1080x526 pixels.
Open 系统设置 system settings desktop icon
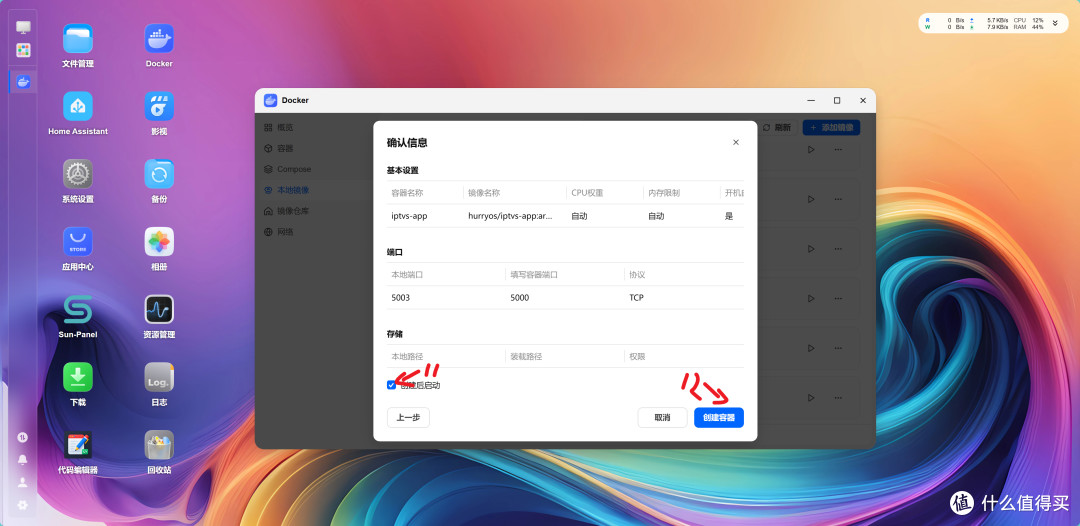[x=78, y=174]
